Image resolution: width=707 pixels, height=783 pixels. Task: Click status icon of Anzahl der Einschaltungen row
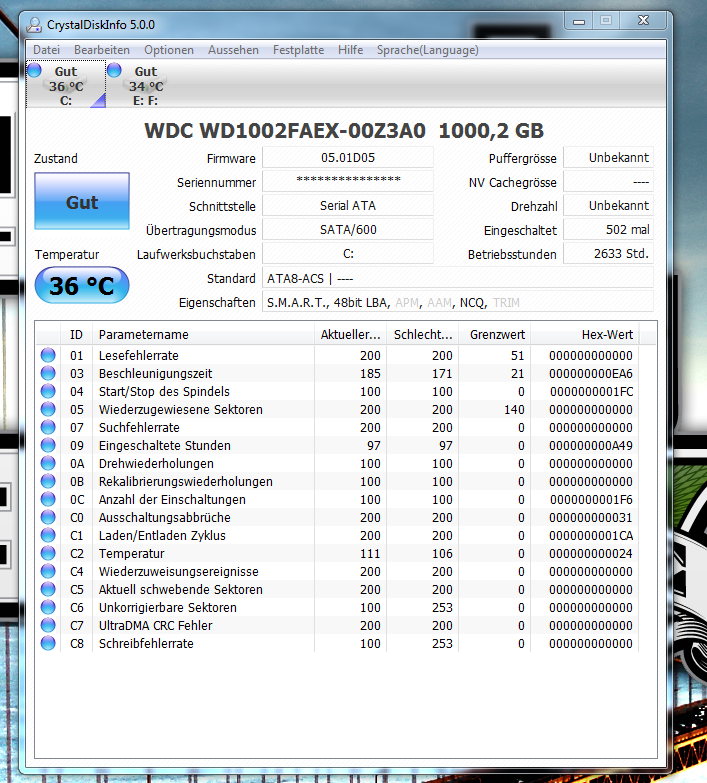click(48, 499)
